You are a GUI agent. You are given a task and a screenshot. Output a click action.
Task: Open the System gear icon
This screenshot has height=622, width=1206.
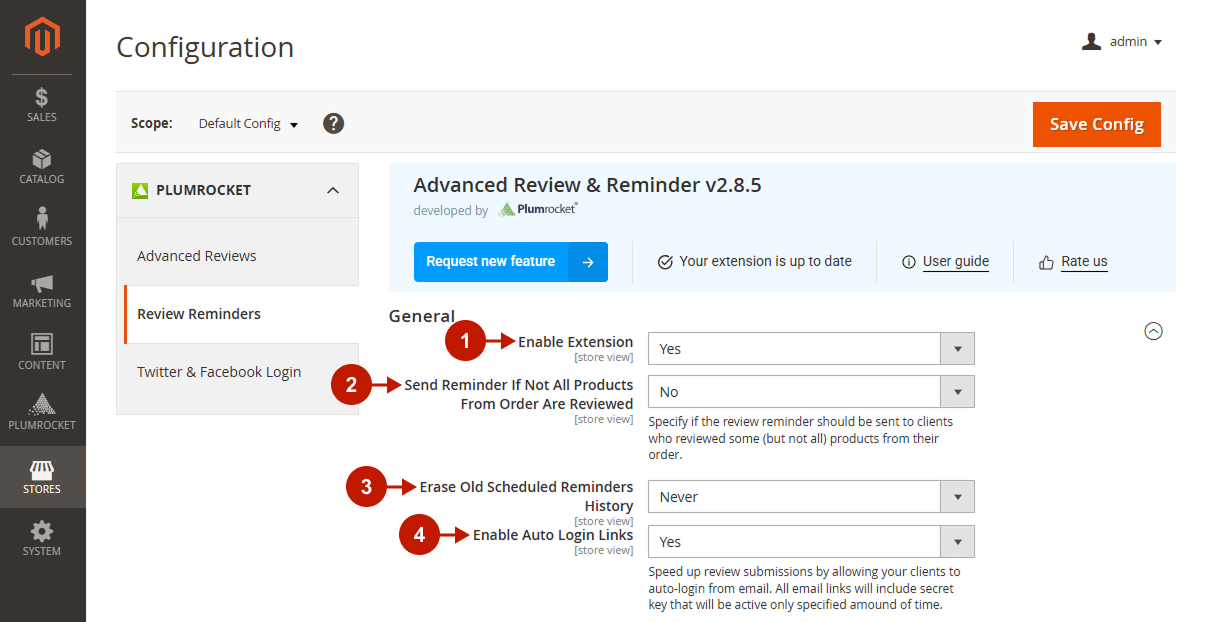pyautogui.click(x=42, y=531)
